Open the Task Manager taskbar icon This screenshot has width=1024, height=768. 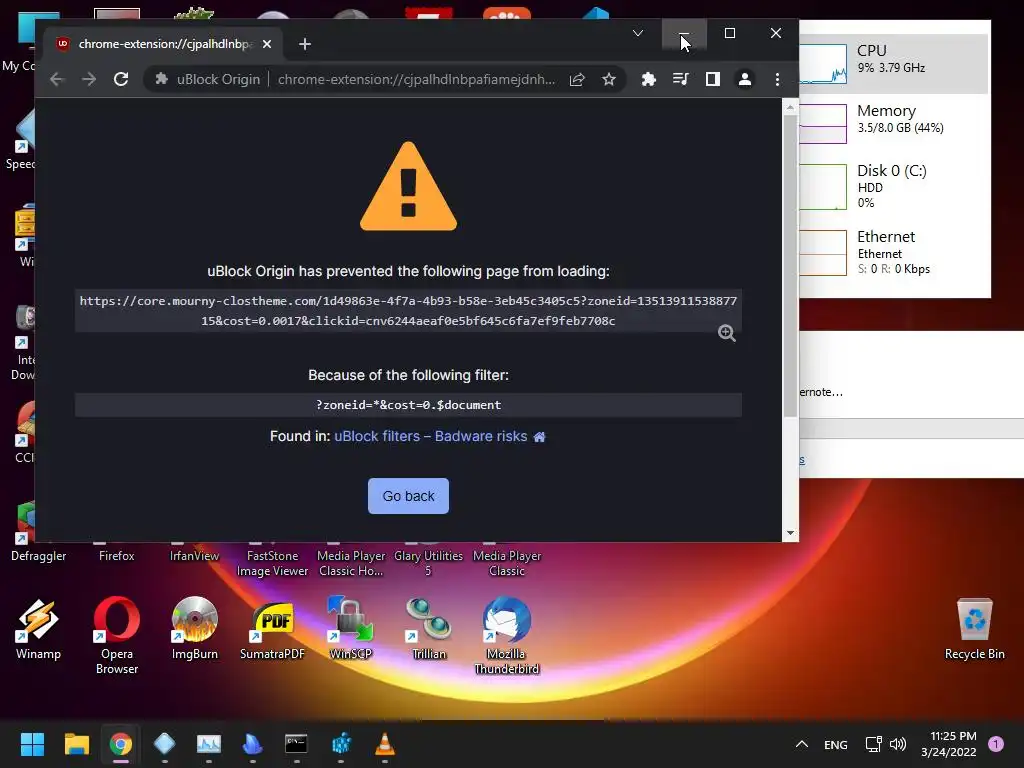point(208,744)
